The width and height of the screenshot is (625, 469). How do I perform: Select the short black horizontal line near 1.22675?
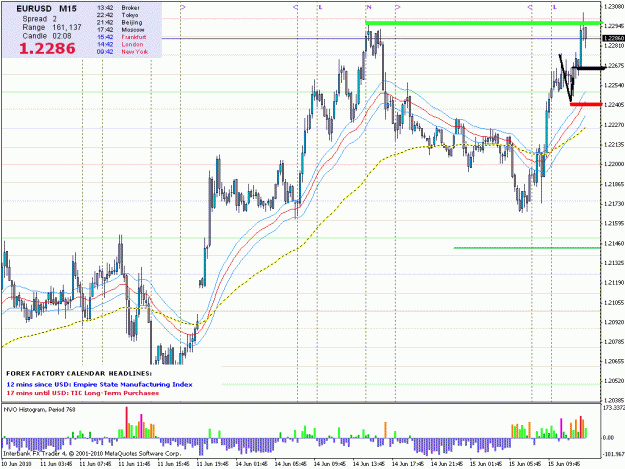591,68
